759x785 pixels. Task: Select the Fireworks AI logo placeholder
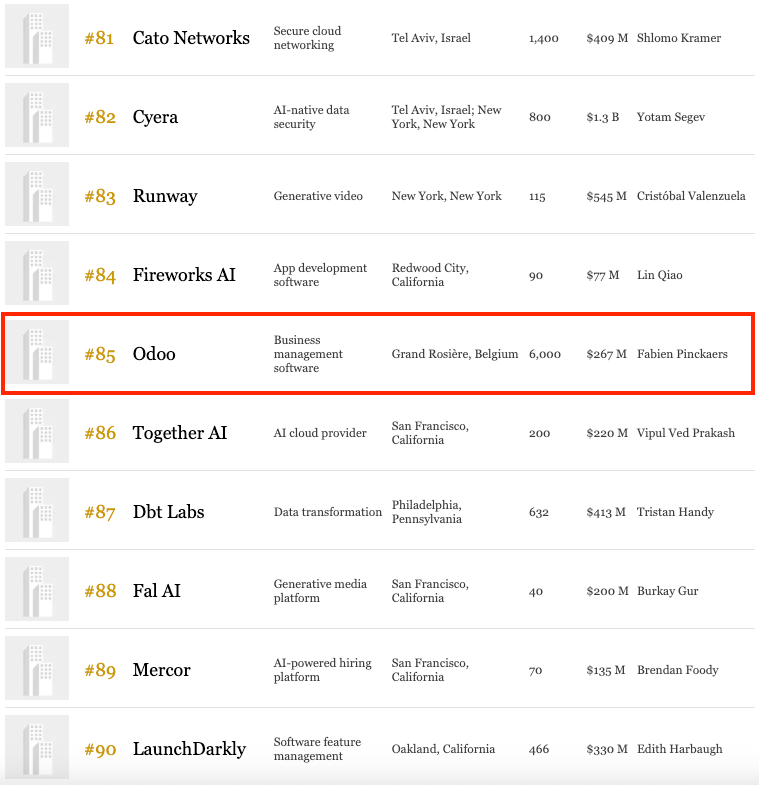point(37,273)
